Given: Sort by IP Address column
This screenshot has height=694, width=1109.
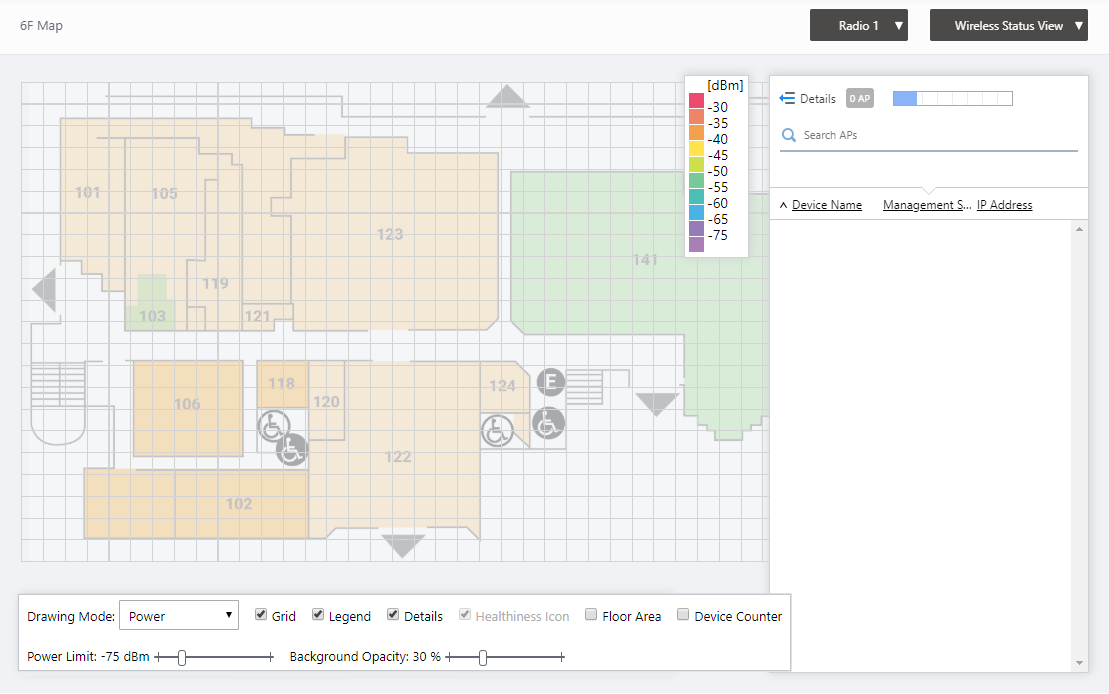Looking at the screenshot, I should (1004, 205).
